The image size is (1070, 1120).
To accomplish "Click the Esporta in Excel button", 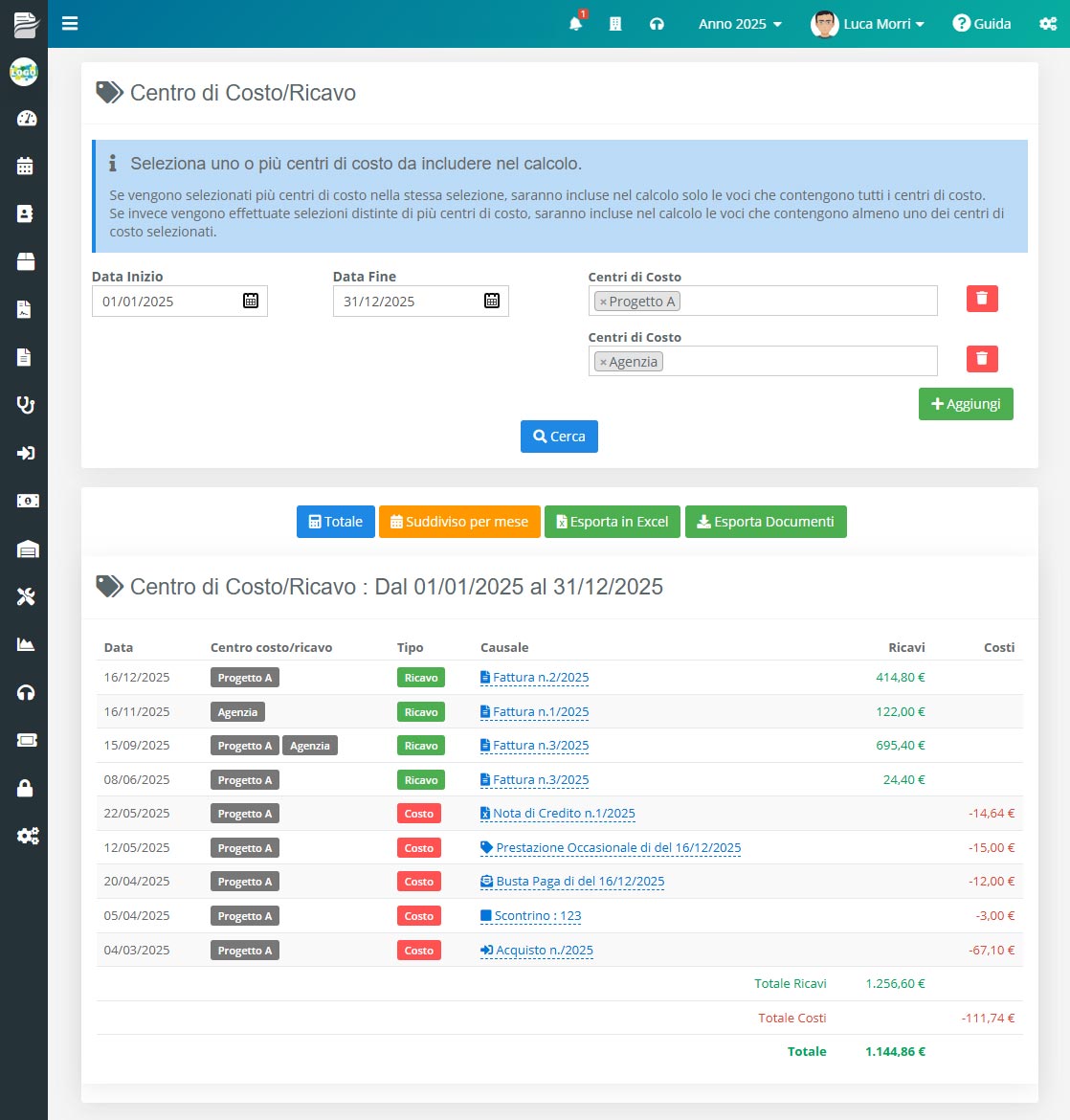I will coord(612,522).
